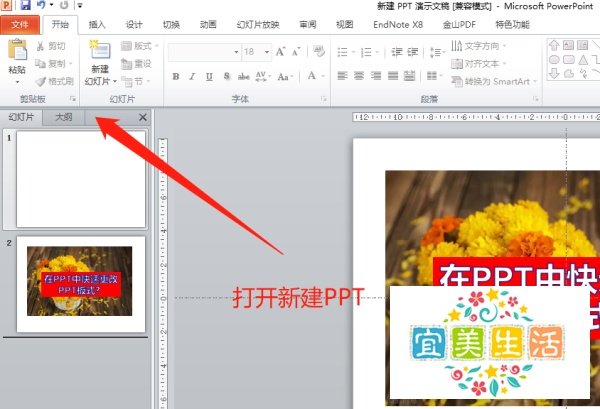Screen dimensions: 600x409
Task: Toggle italic formatting
Action: click(x=192, y=77)
